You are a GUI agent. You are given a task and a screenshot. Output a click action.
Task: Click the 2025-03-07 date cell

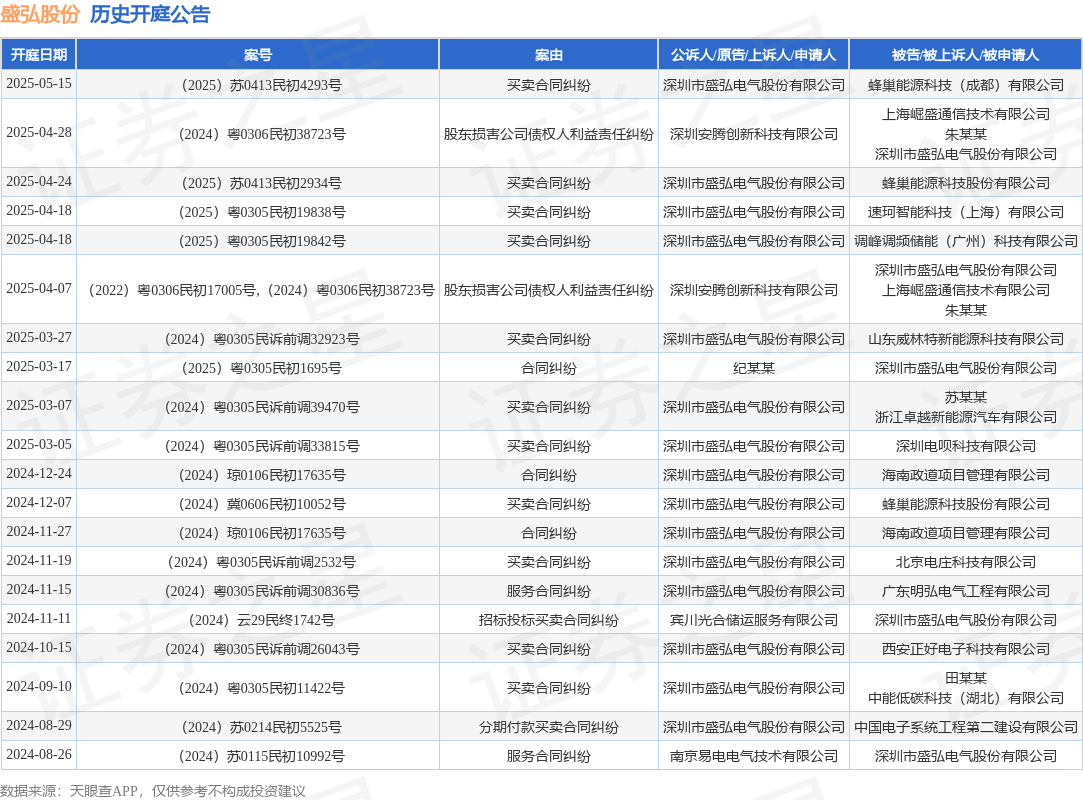click(x=39, y=406)
